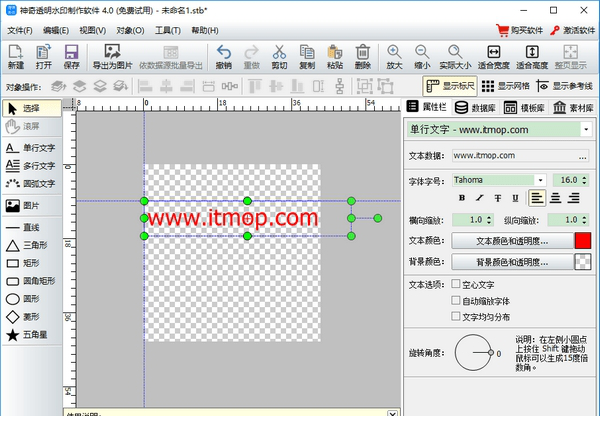Click 导出为图片 export icon
Viewport: 600px width, 432px height.
coord(111,52)
